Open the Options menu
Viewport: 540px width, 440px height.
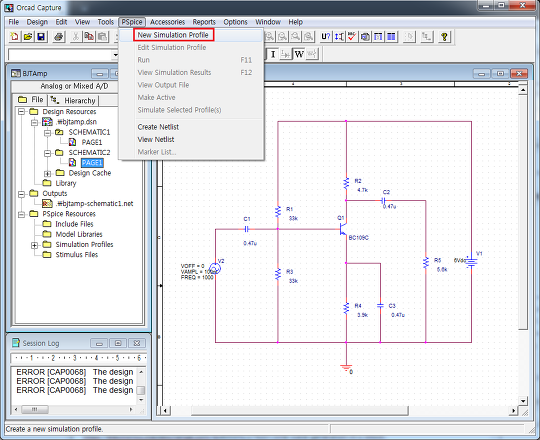click(x=235, y=22)
